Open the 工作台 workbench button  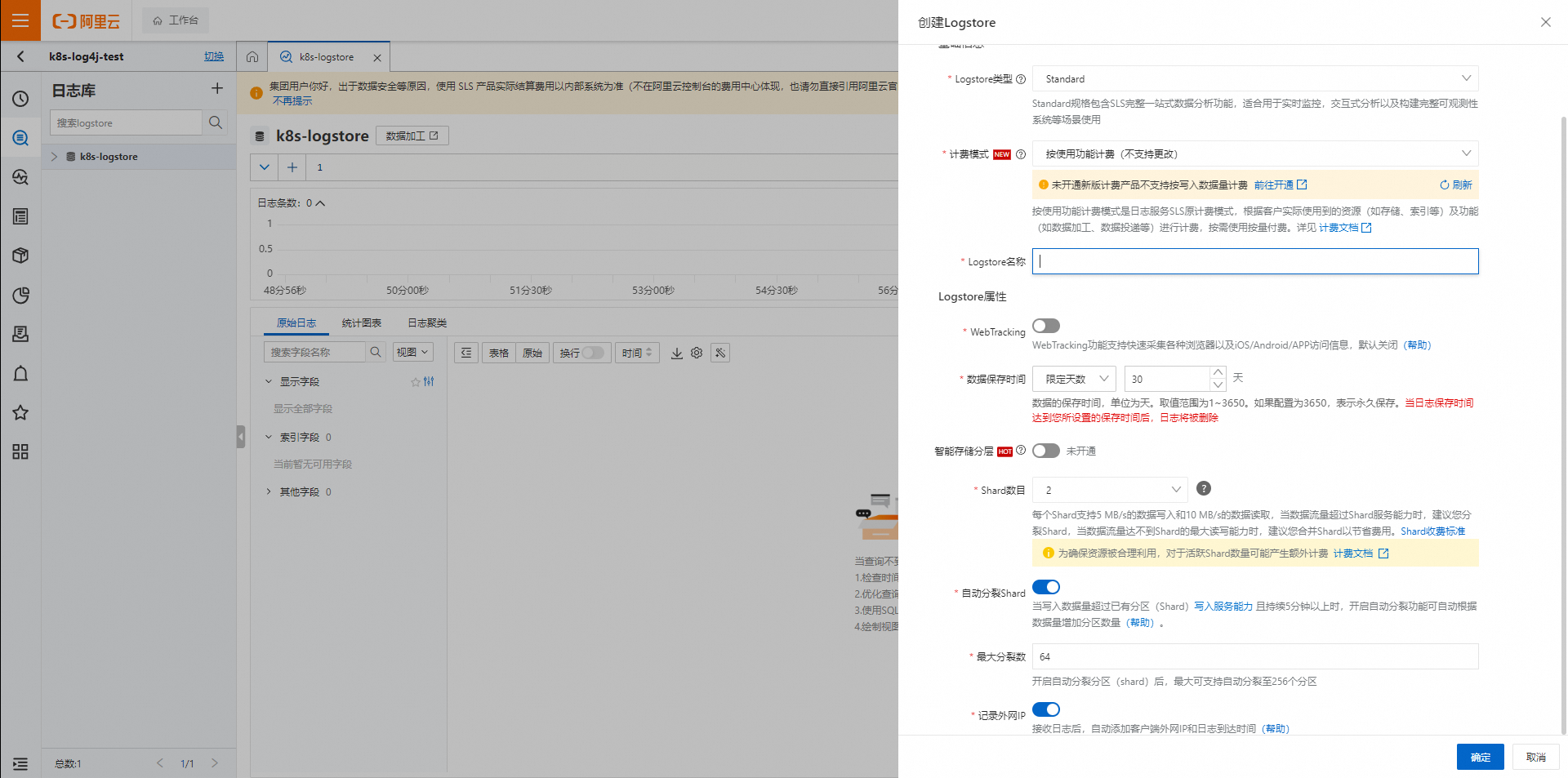[176, 20]
